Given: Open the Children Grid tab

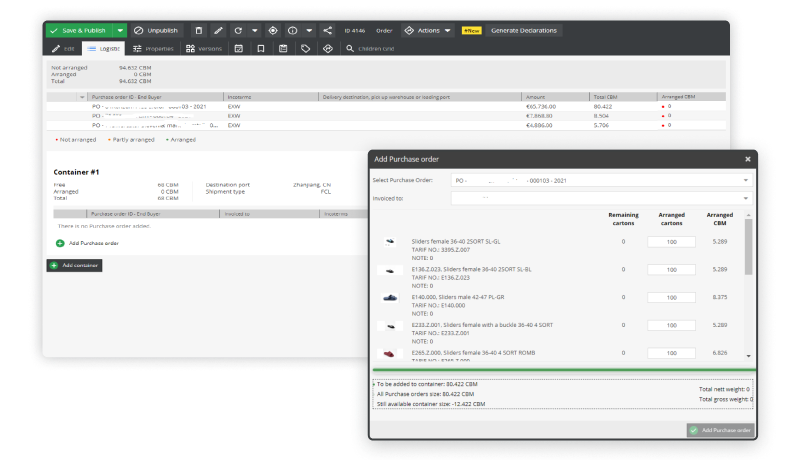Looking at the screenshot, I should [x=370, y=48].
